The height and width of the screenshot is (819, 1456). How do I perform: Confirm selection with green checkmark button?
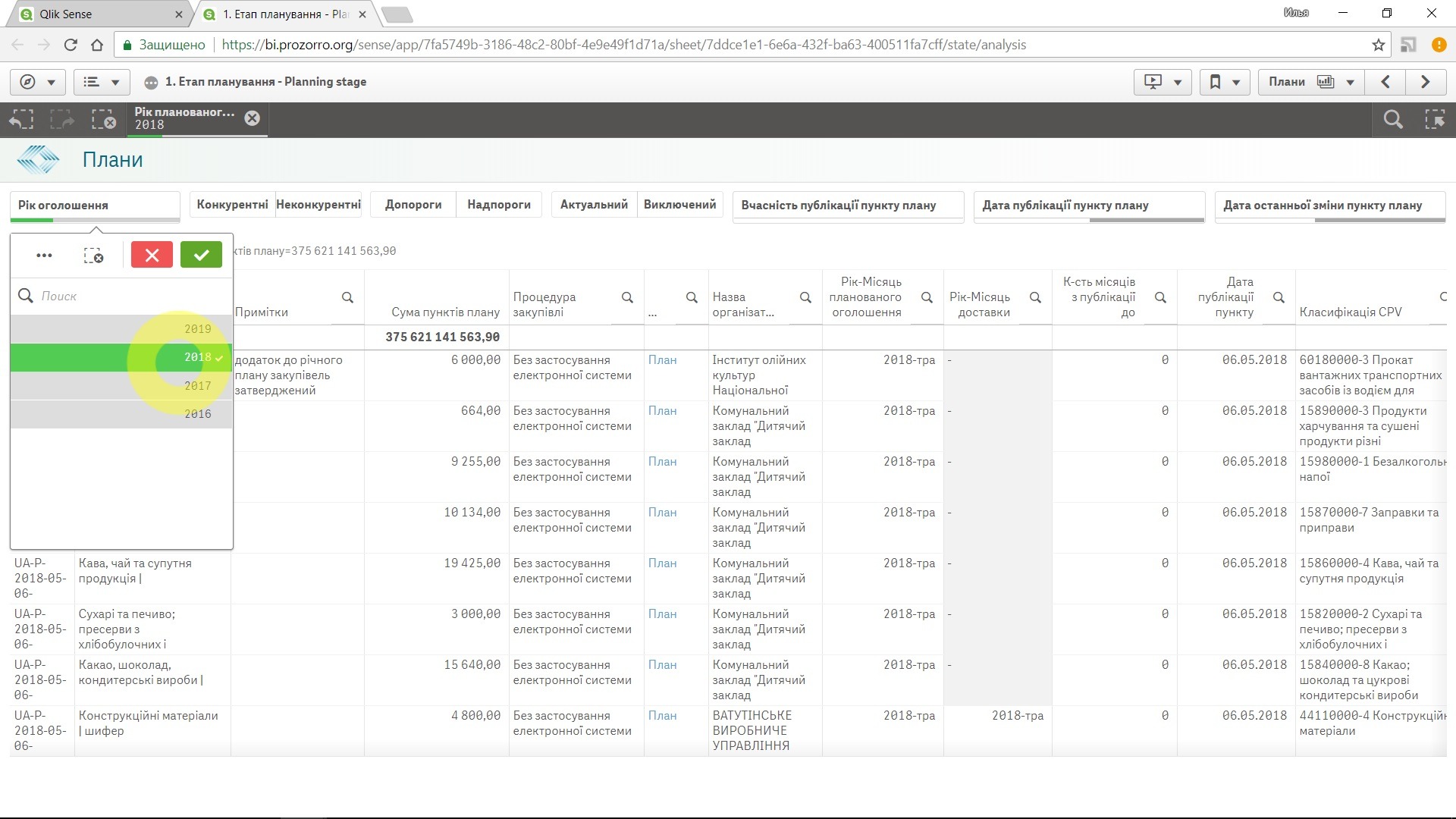coord(201,255)
